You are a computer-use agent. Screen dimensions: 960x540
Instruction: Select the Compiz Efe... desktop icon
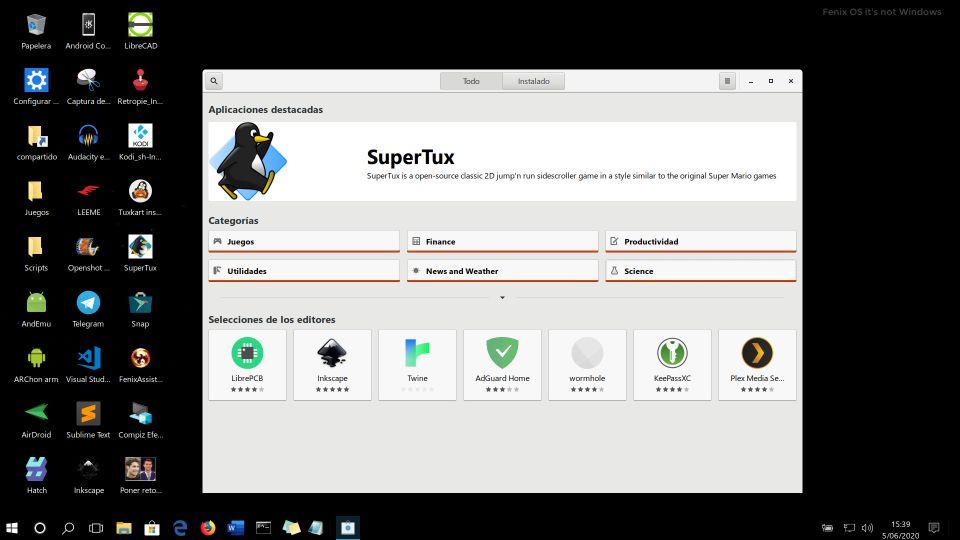pos(140,421)
